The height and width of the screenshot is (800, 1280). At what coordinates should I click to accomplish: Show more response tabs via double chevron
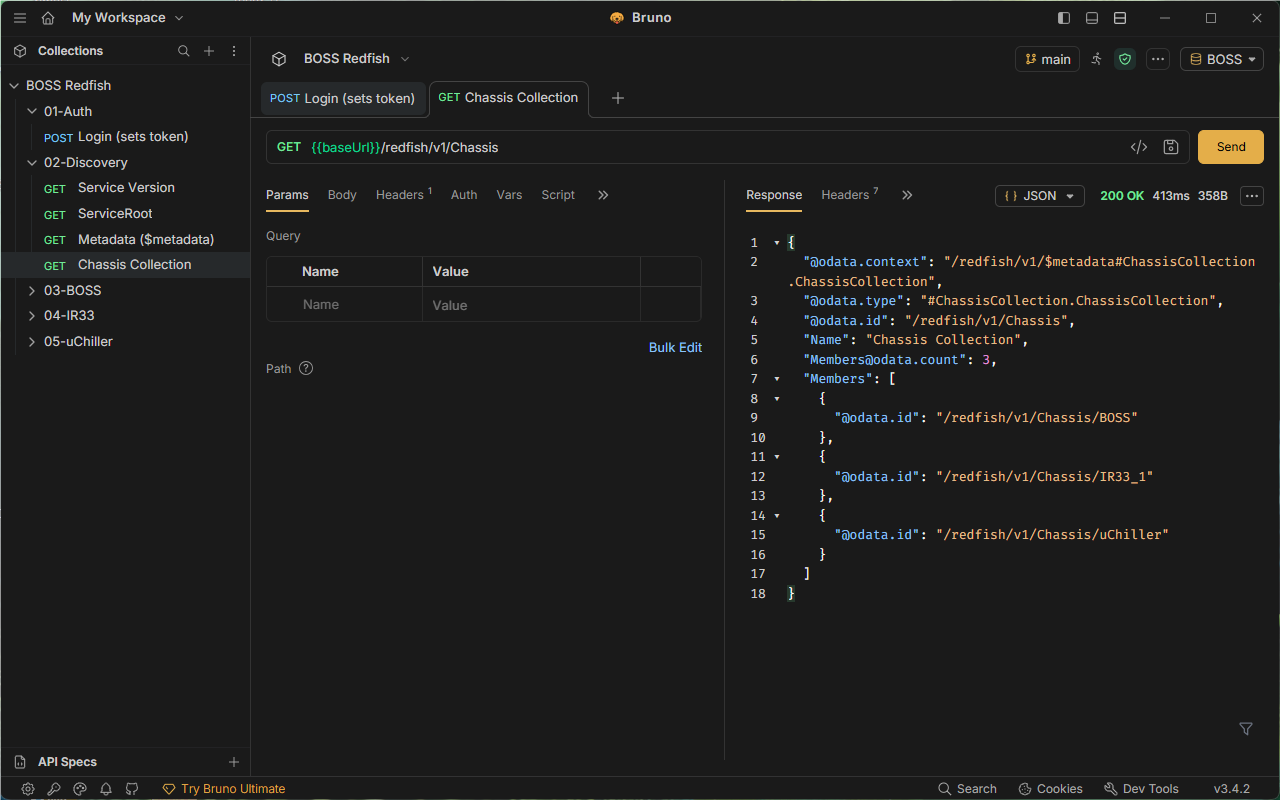907,195
